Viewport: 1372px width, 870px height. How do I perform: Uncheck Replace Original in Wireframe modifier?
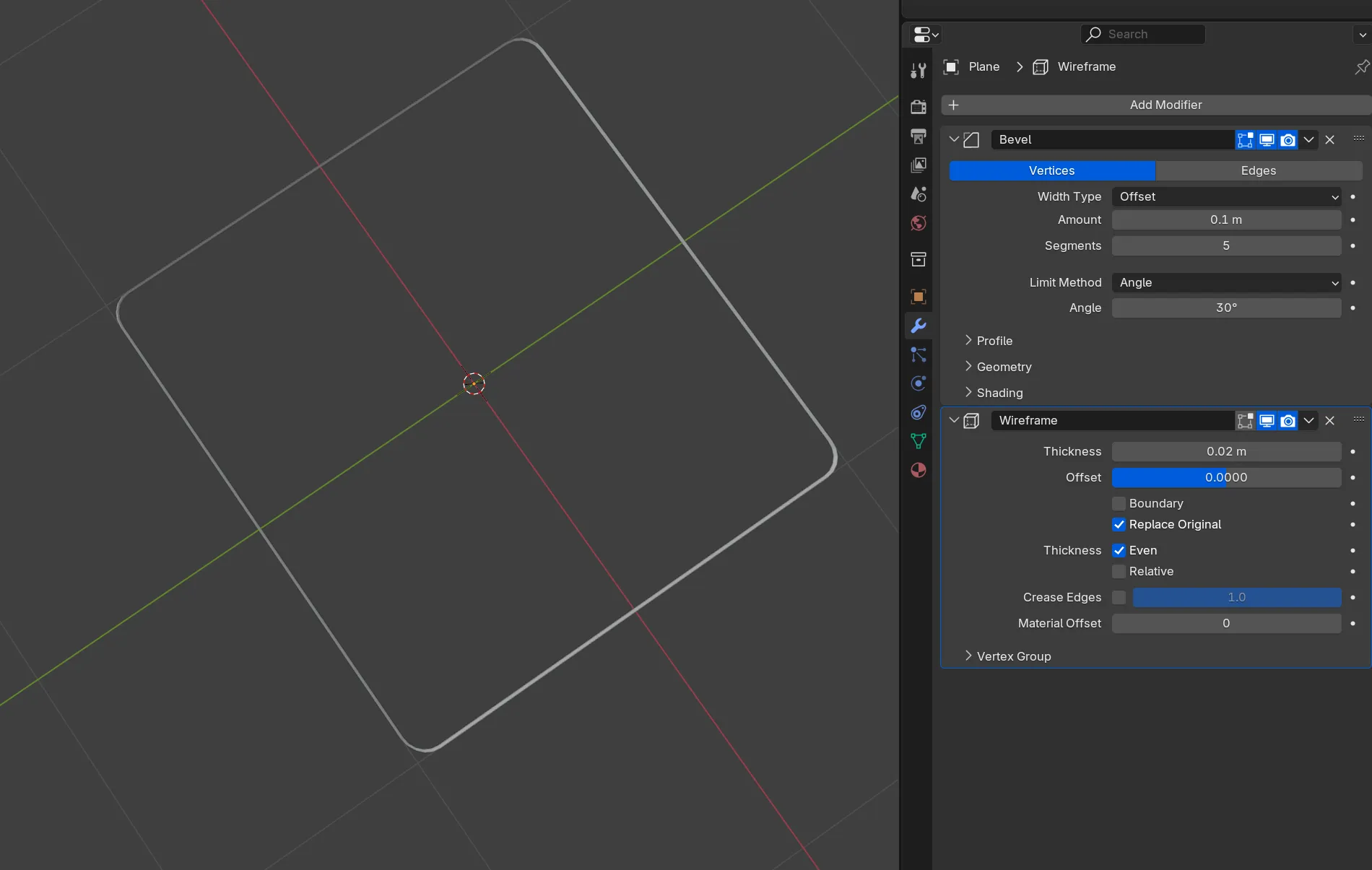1119,525
